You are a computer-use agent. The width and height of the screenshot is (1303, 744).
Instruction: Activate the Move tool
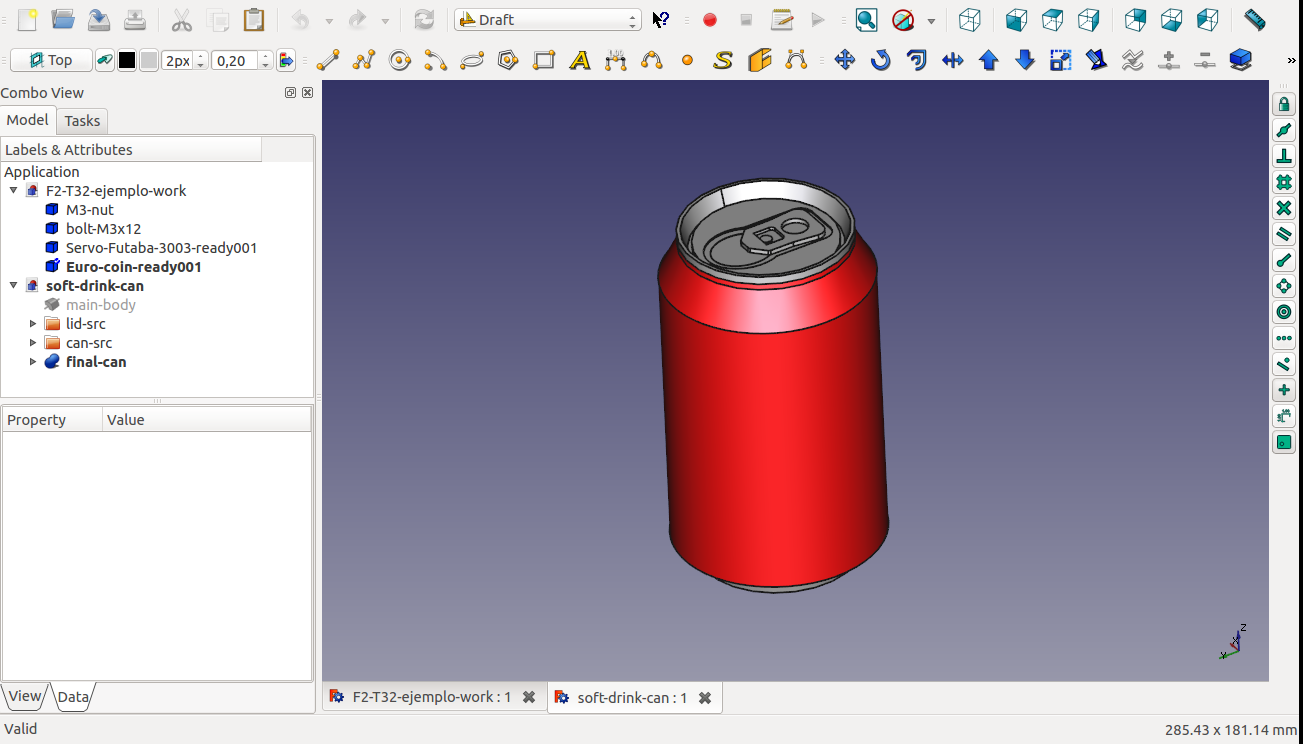pos(845,61)
